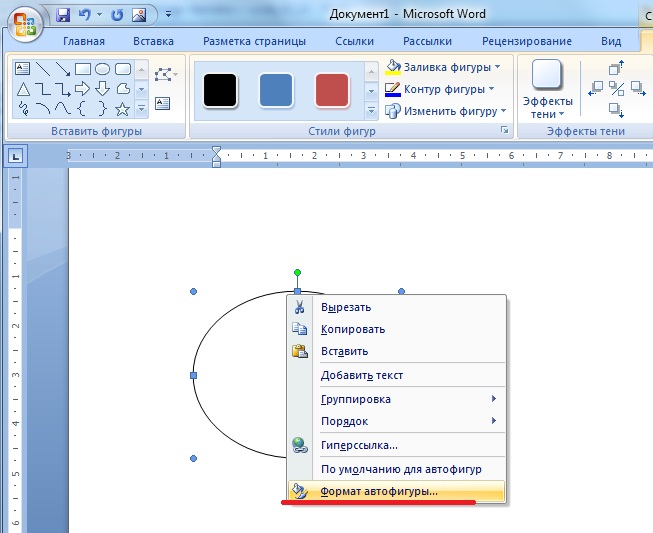Apply the red shape style
The width and height of the screenshot is (653, 533).
coord(332,90)
